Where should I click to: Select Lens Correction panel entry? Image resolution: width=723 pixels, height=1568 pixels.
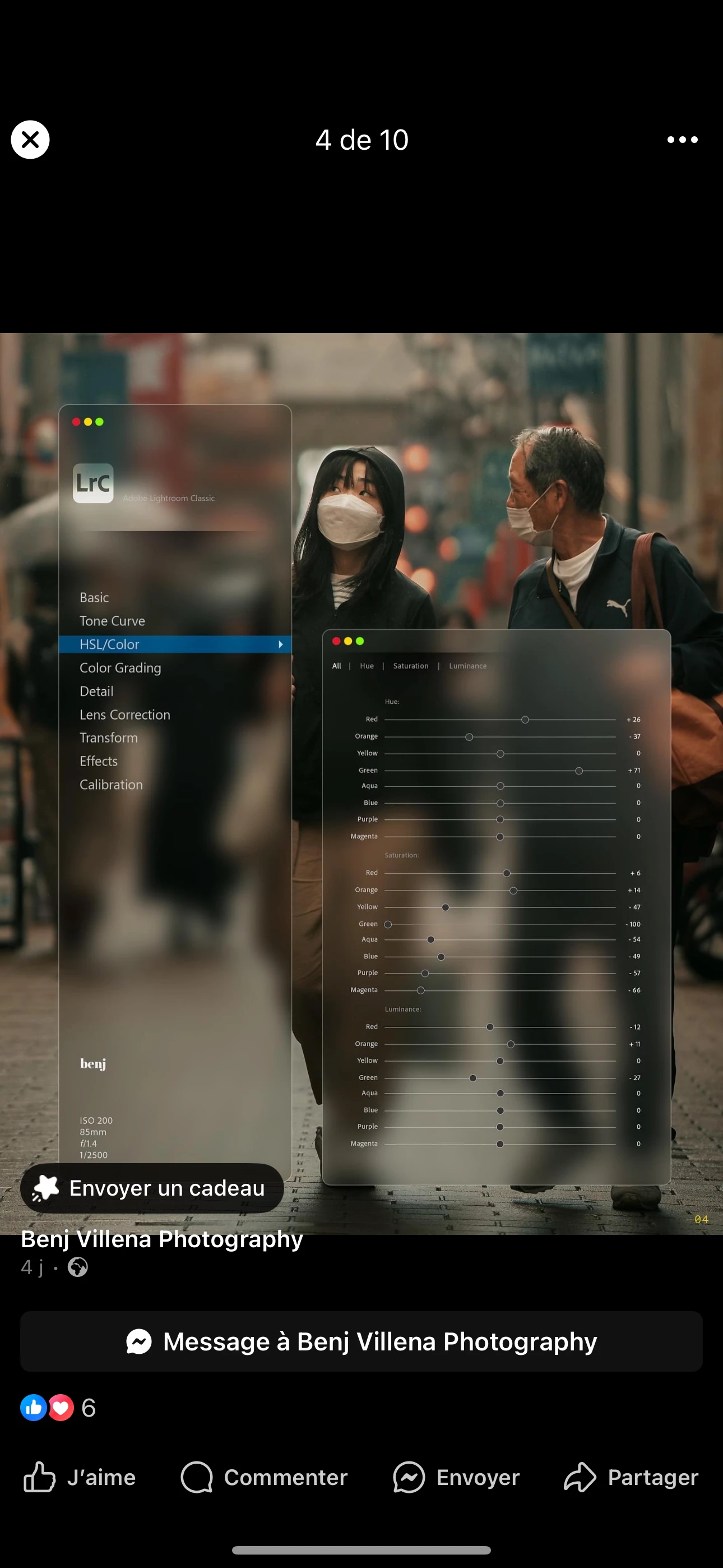pos(125,714)
